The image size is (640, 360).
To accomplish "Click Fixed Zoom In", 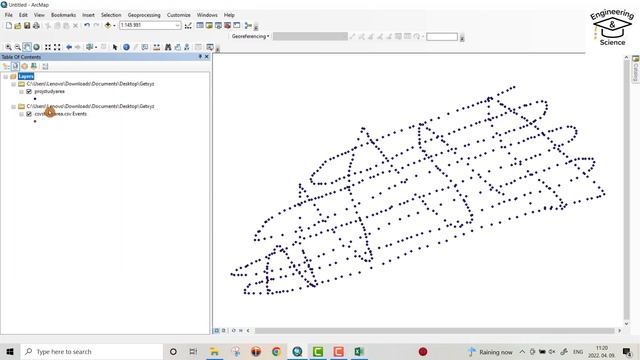I will click(x=48, y=47).
